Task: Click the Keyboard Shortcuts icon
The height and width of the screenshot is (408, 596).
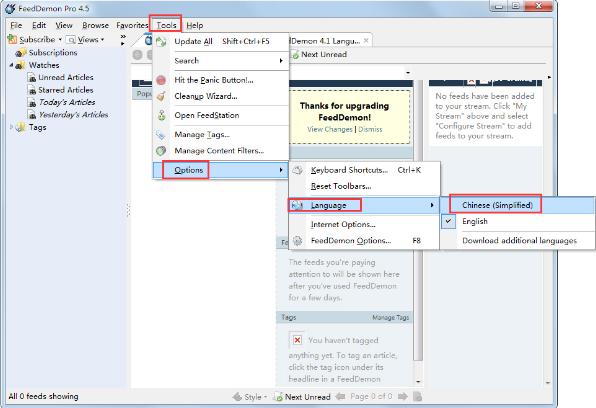Action: pos(297,170)
